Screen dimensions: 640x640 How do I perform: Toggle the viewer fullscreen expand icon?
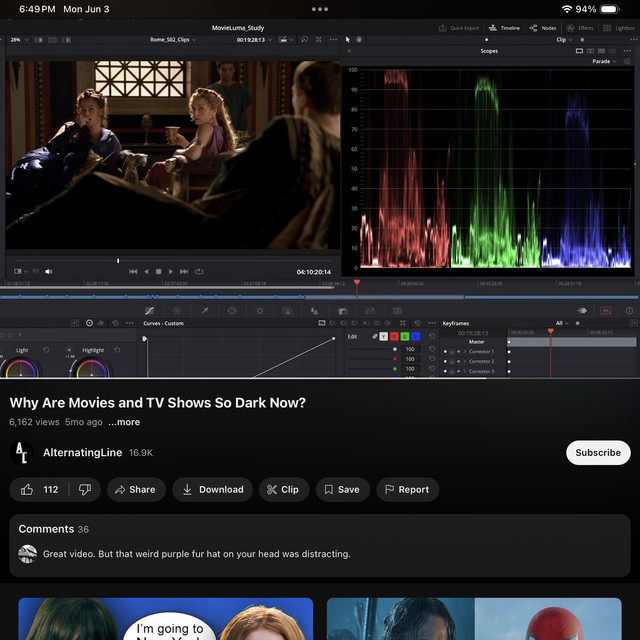(x=319, y=40)
